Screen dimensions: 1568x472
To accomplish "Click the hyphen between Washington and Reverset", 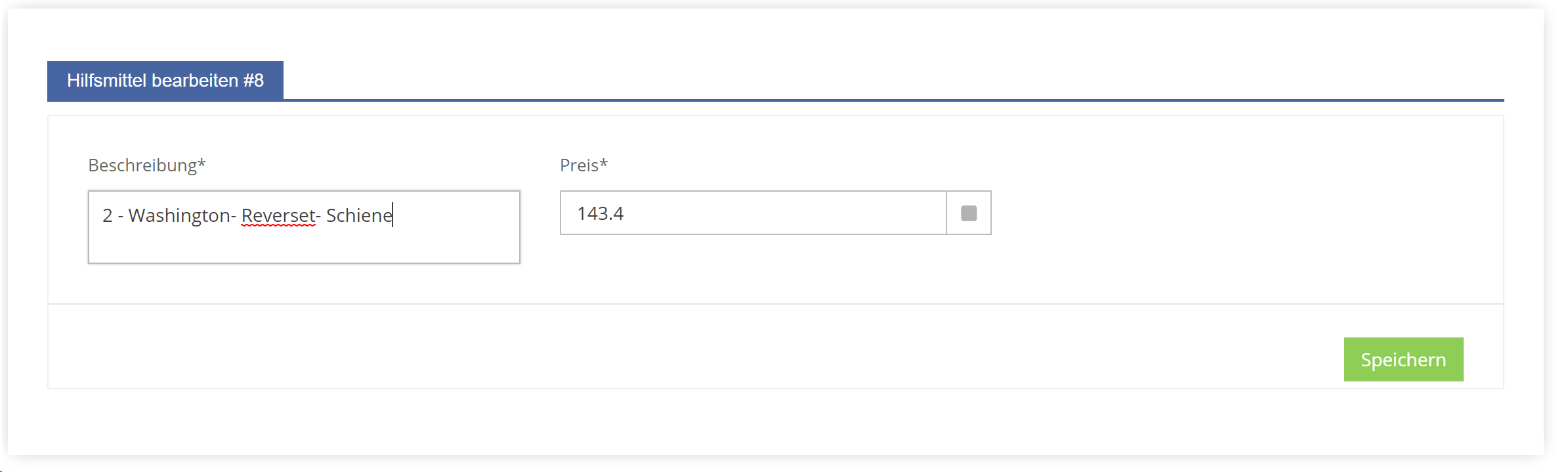I will point(234,217).
